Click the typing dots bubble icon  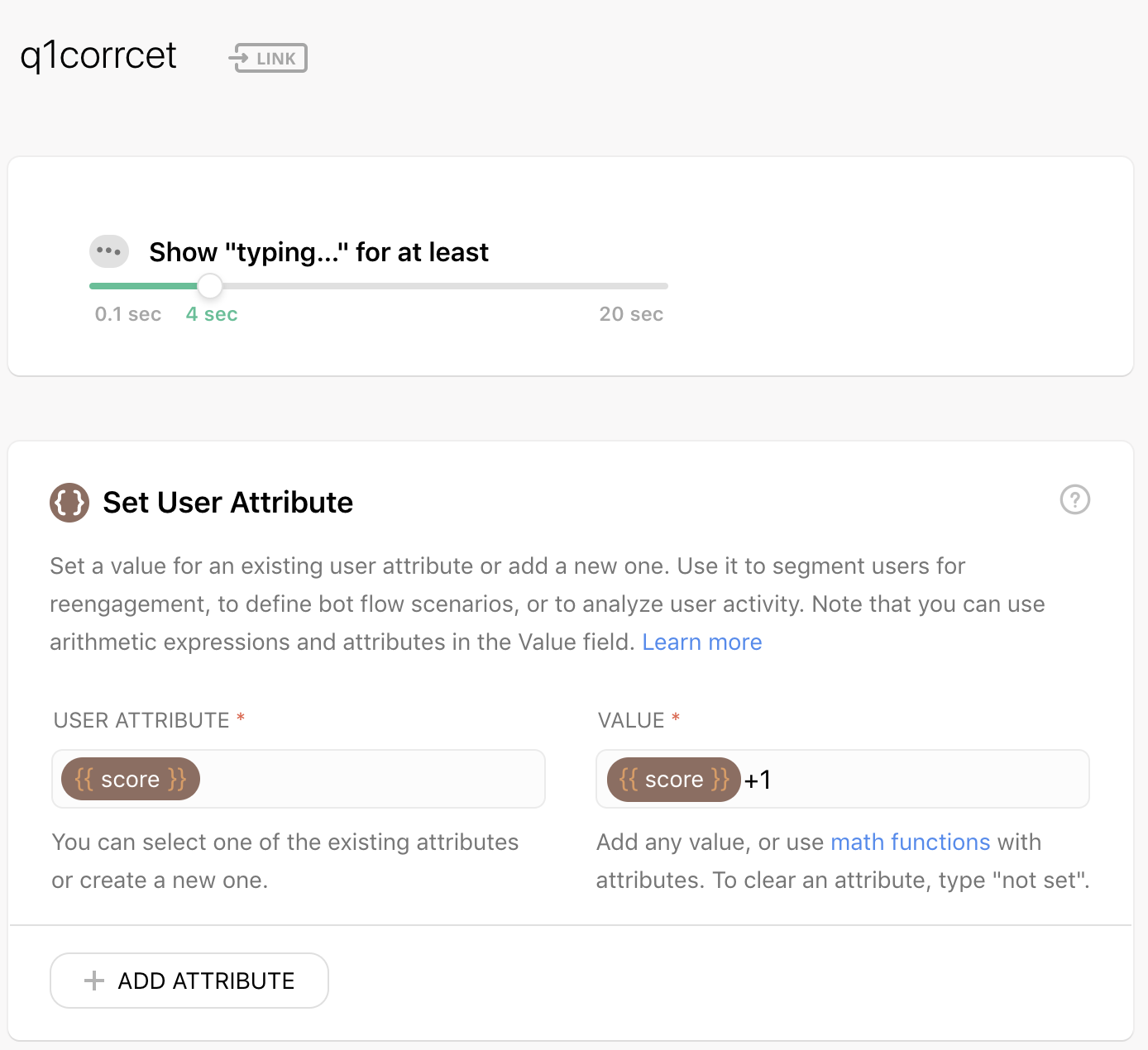[x=109, y=251]
